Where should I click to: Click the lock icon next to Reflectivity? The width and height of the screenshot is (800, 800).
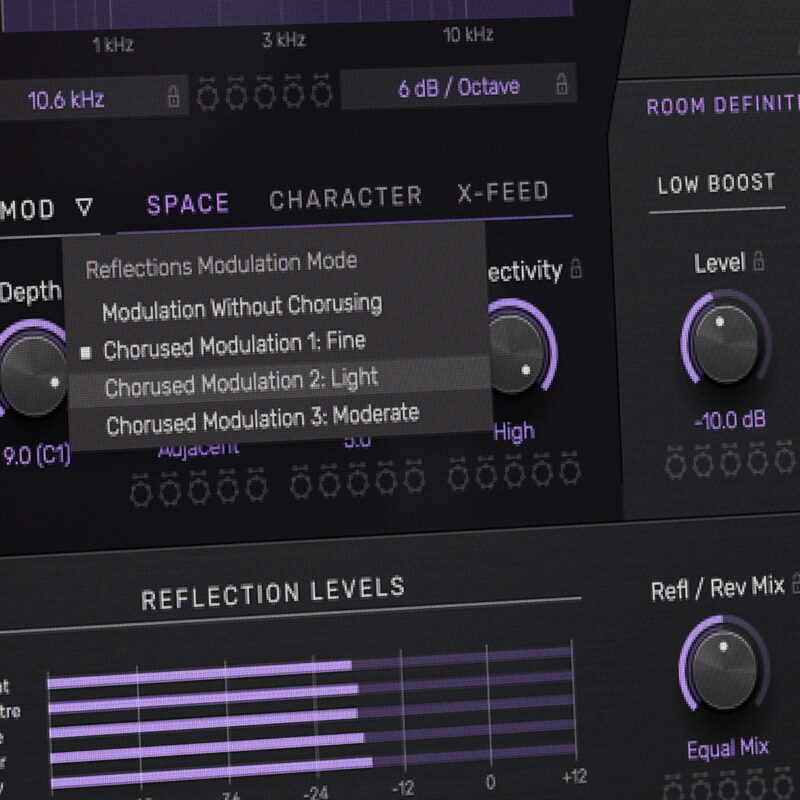[x=576, y=267]
